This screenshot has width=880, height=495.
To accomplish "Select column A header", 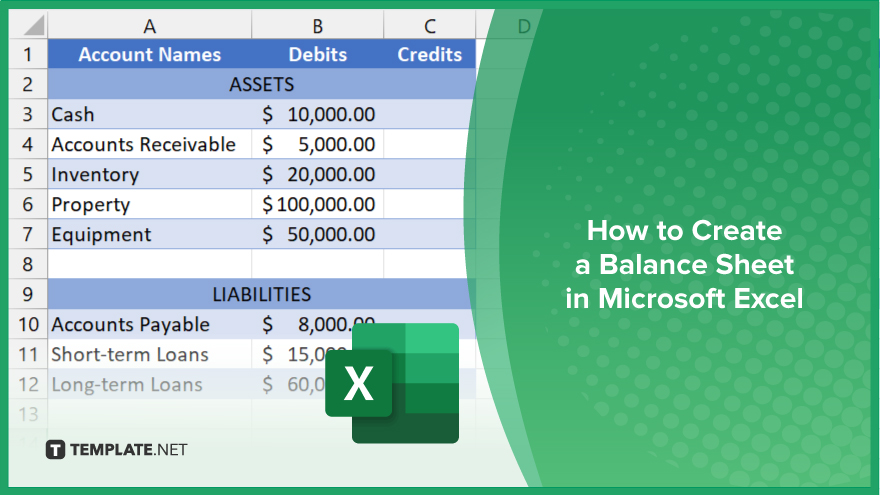I will point(149,26).
